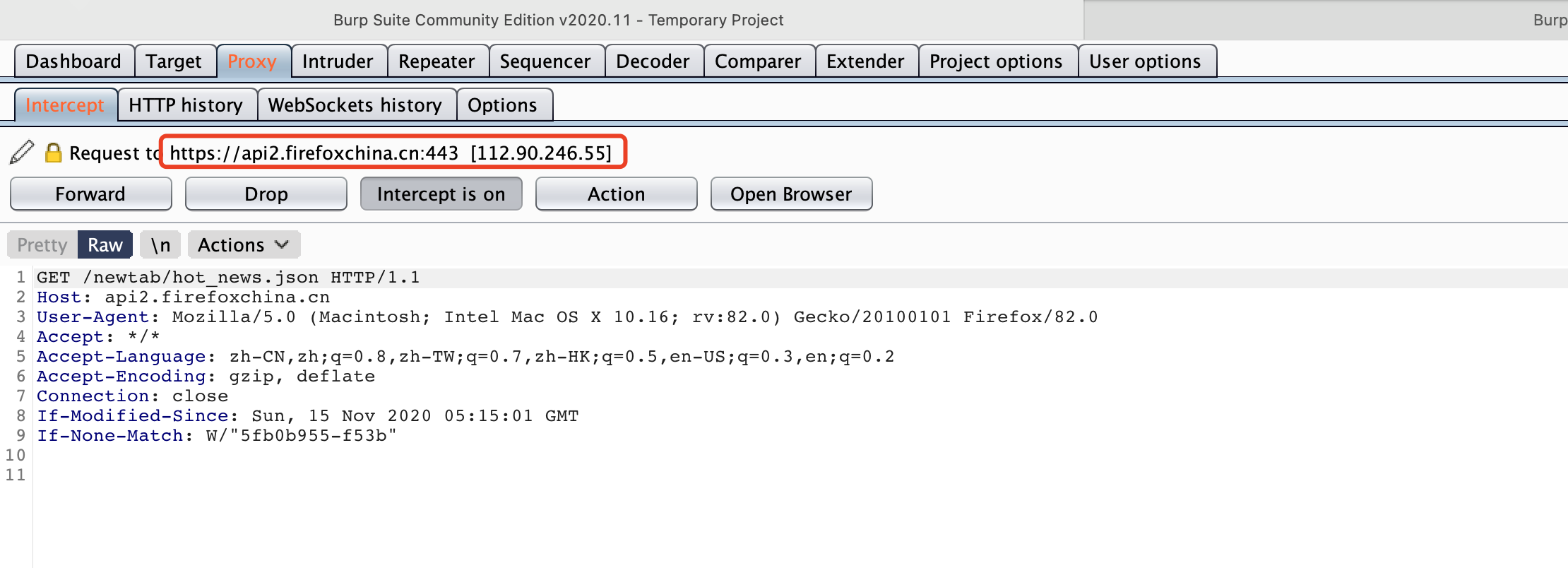Select the Raw view icon button
1568x568 pixels.
[105, 244]
